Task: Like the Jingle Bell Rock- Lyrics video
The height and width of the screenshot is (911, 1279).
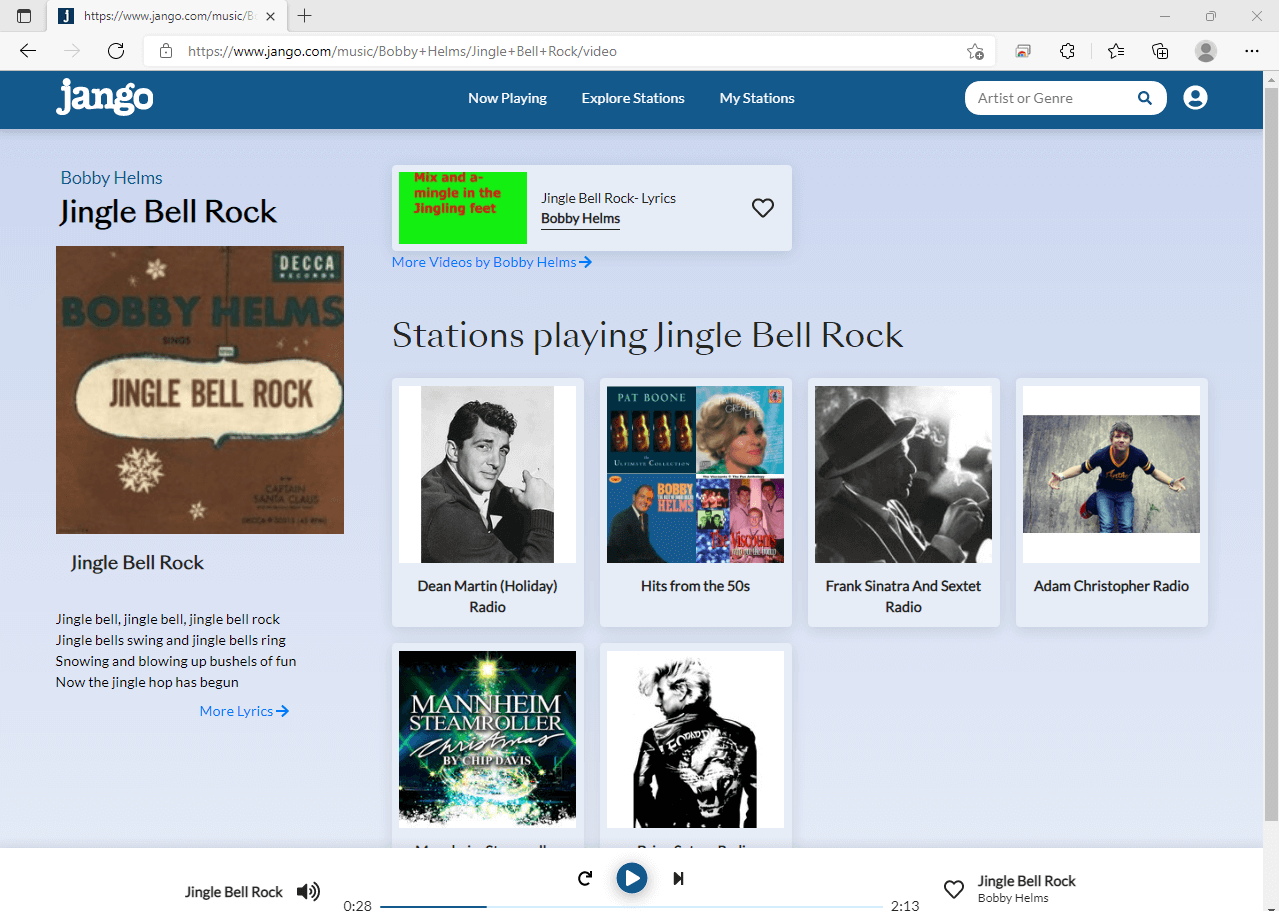Action: pos(763,208)
